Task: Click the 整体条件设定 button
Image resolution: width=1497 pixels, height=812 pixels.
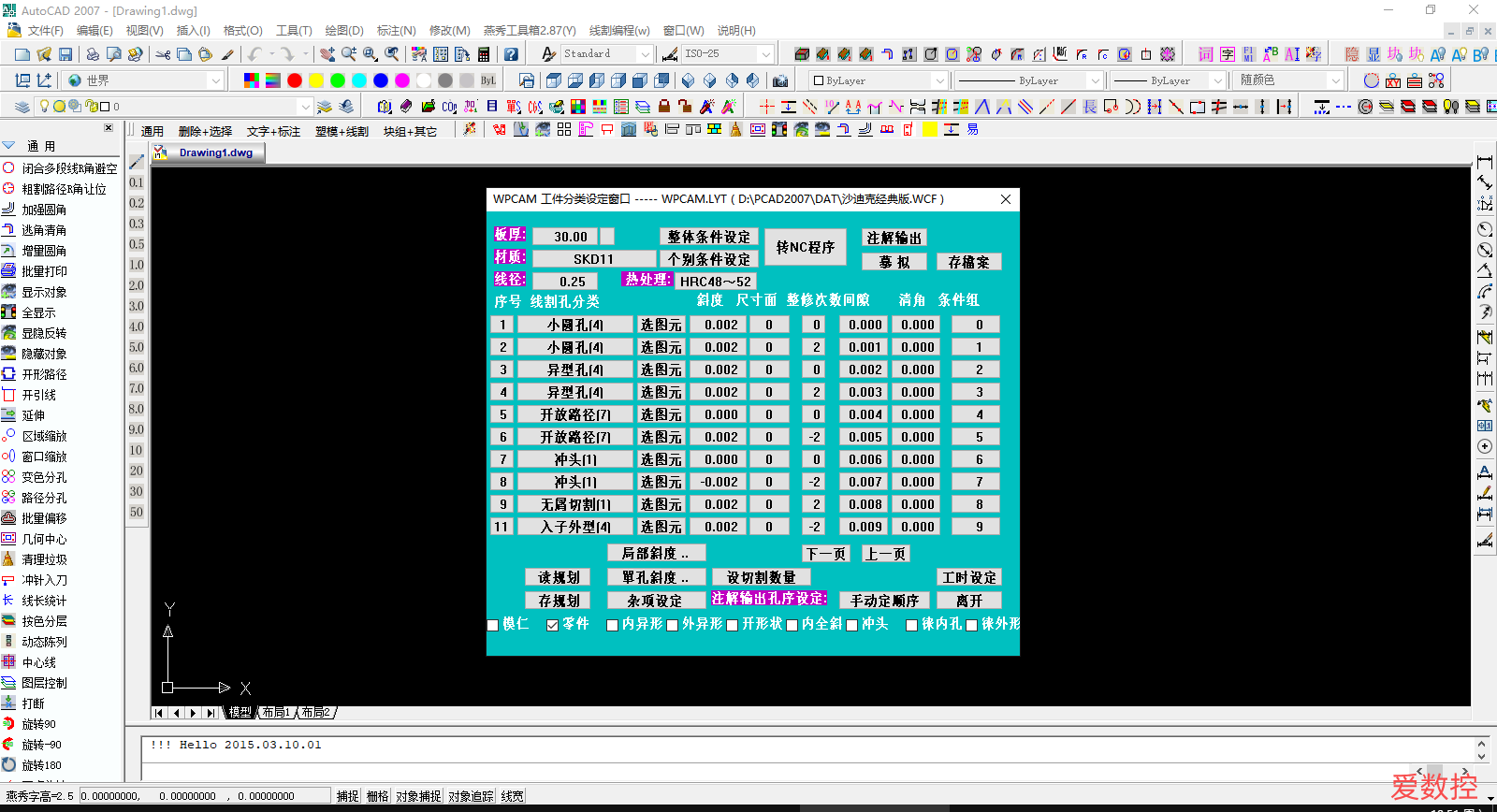Action: coord(709,237)
